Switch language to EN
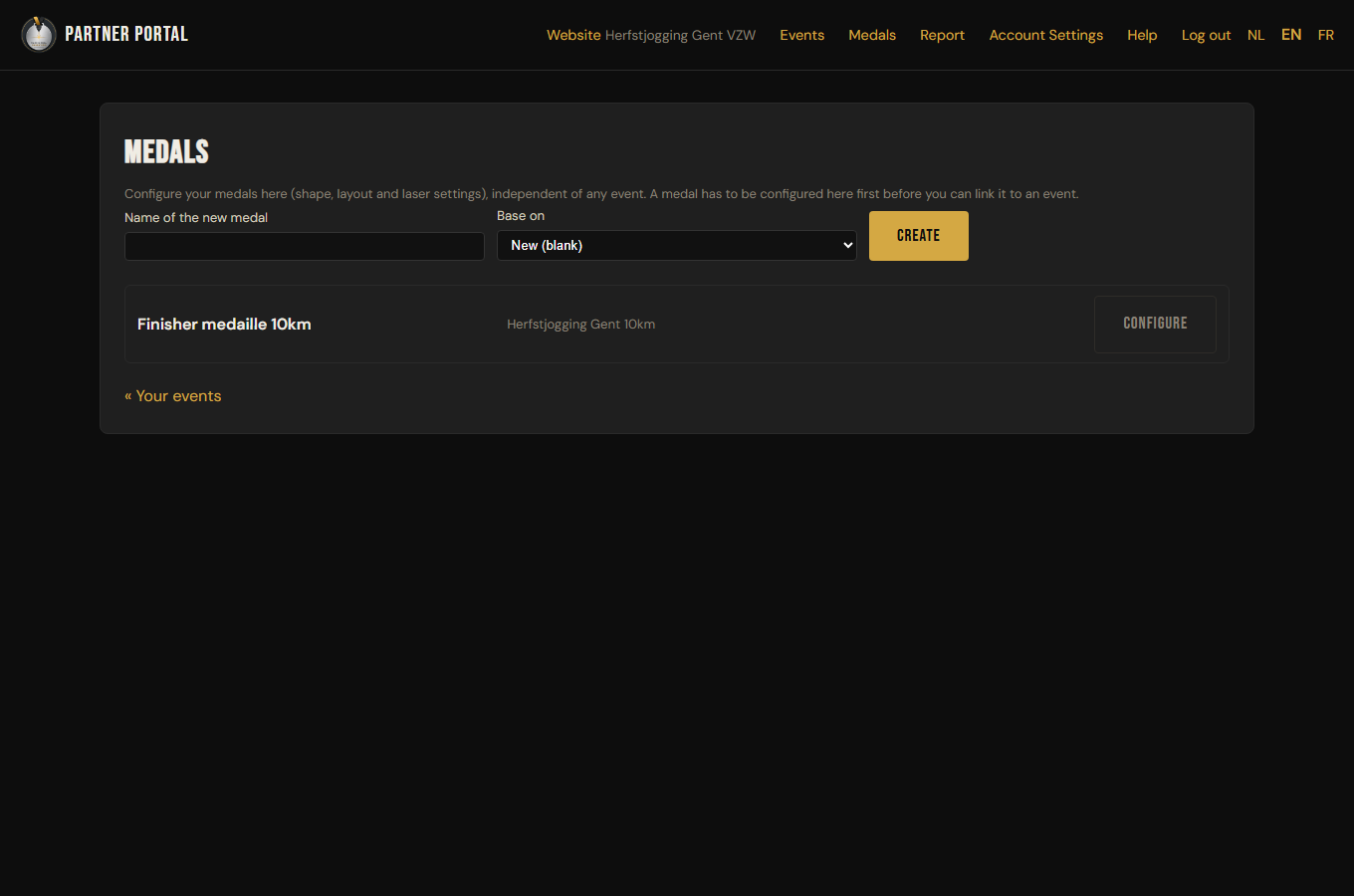 [1291, 35]
